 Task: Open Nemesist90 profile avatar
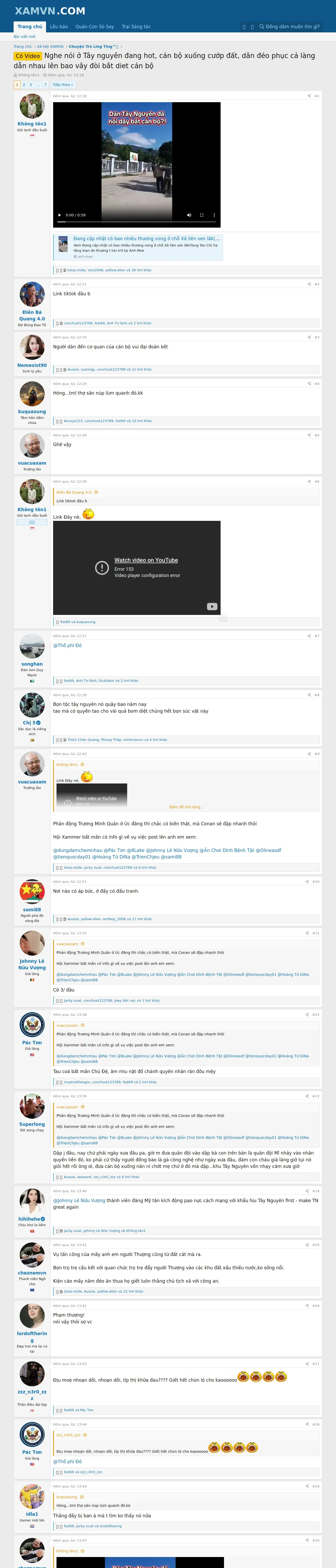pos(32,348)
